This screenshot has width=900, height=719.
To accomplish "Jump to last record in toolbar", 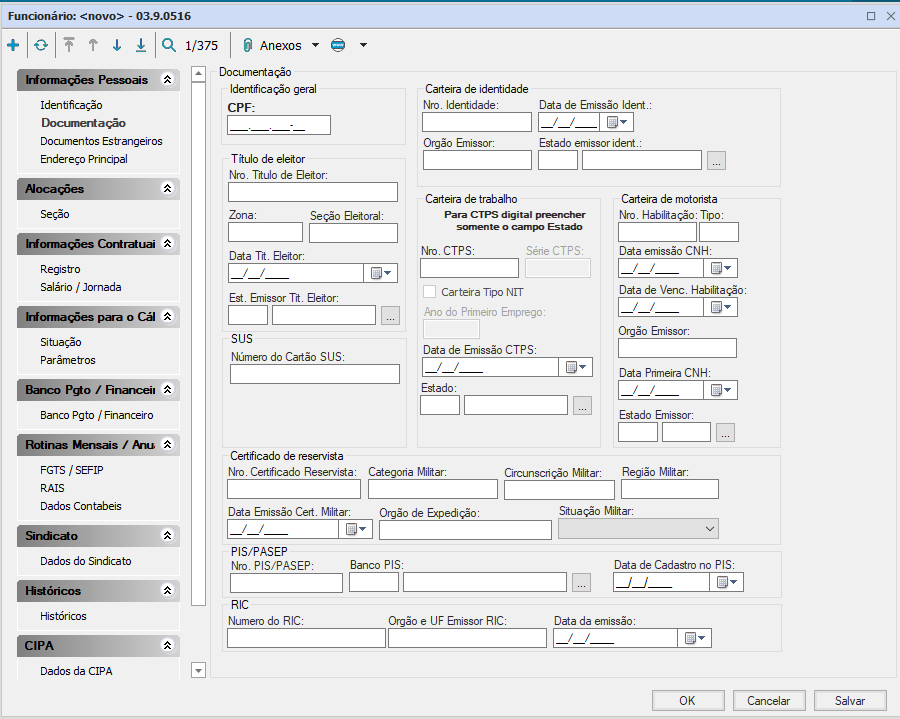I will pyautogui.click(x=141, y=45).
